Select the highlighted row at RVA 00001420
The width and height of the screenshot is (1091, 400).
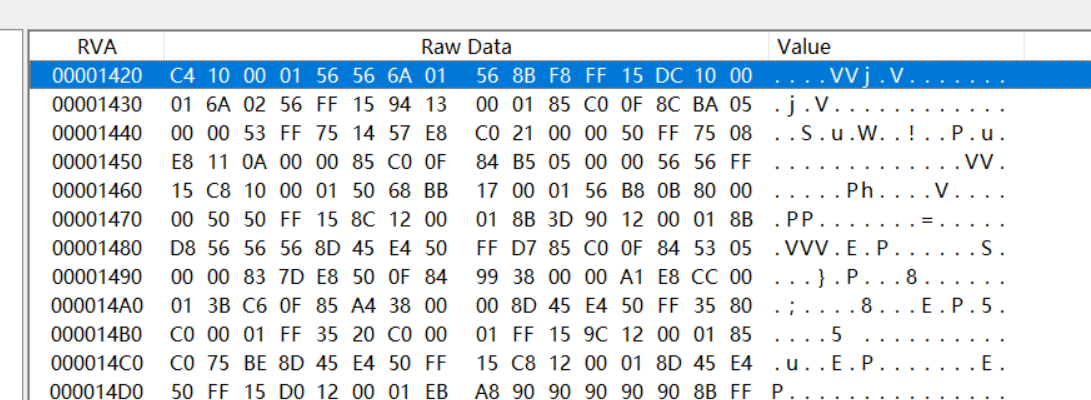[x=97, y=75]
